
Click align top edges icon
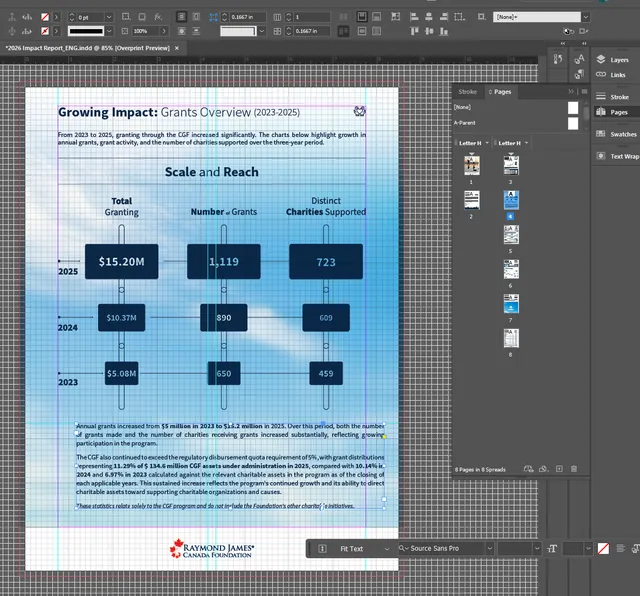(x=414, y=31)
